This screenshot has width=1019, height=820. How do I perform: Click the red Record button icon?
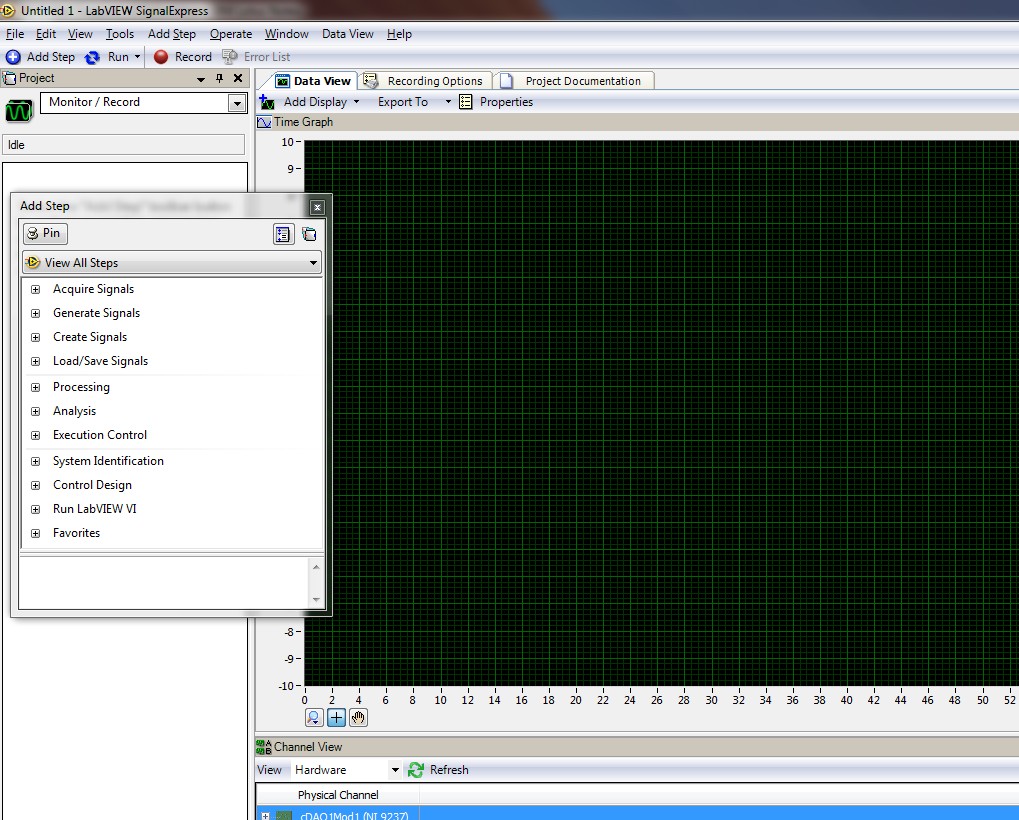point(161,57)
